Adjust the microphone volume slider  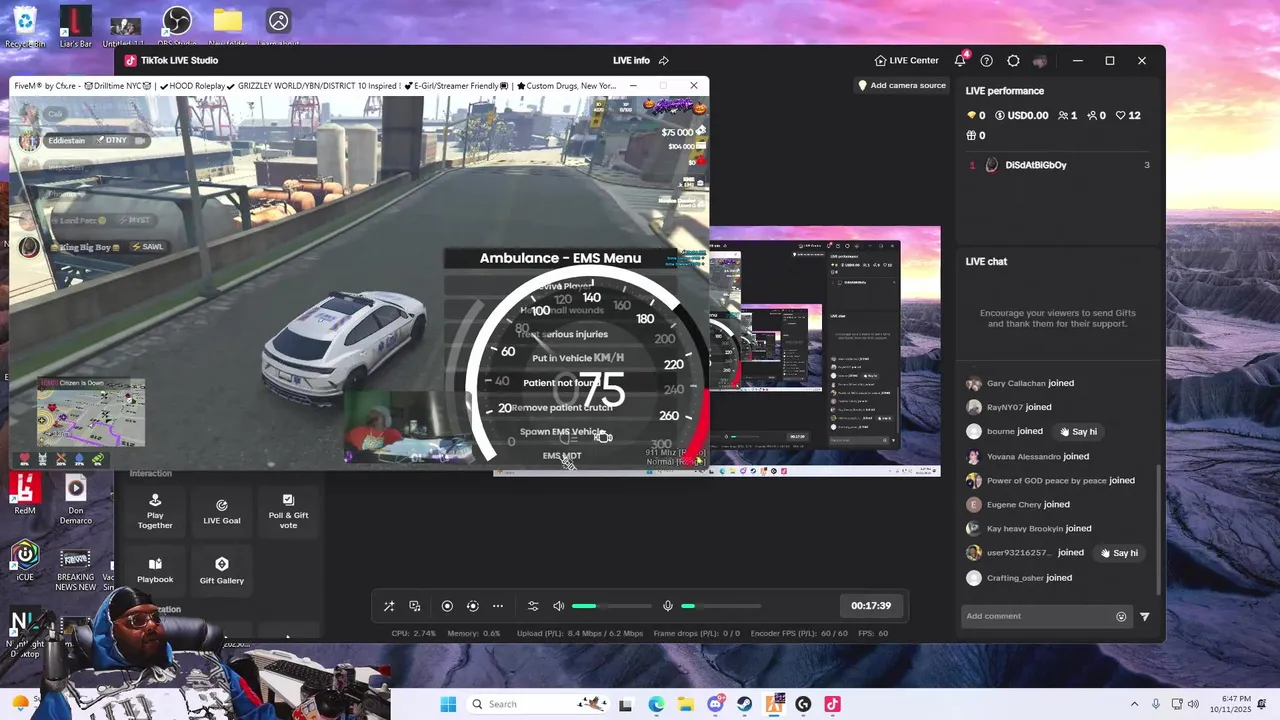coord(721,606)
